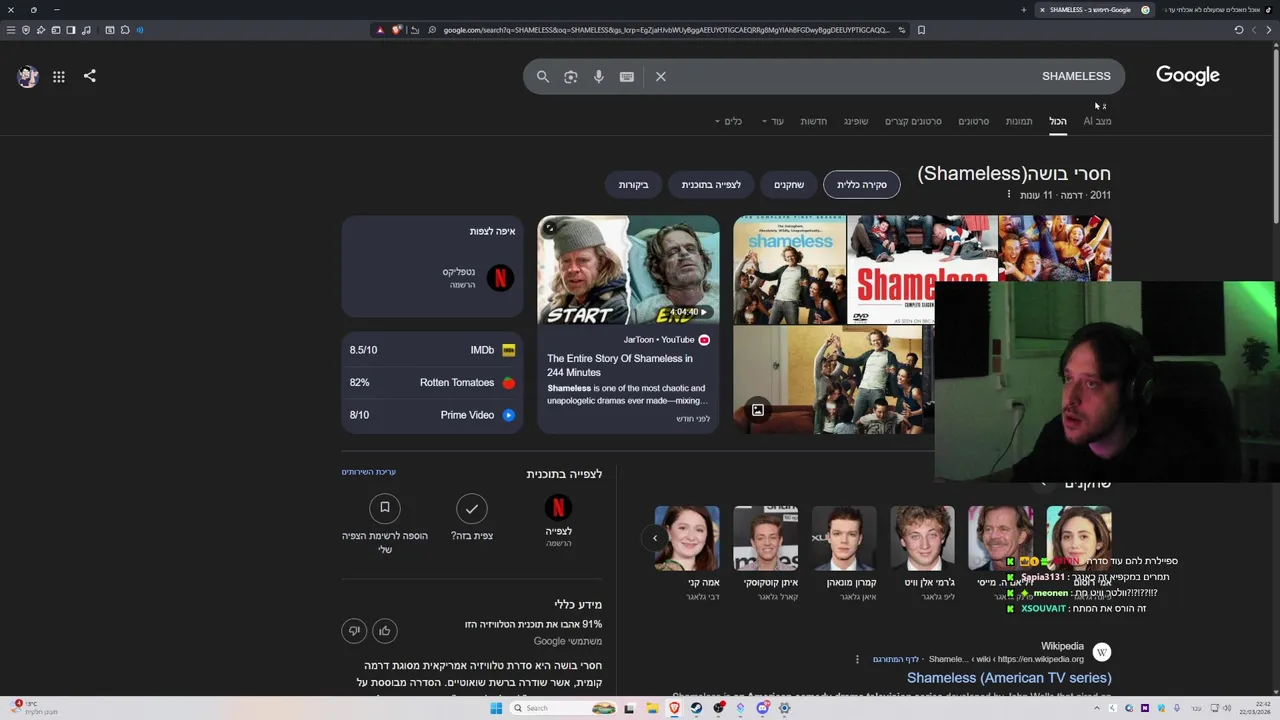Select the לצפייה בתוכנית watch chip
Screen dimensions: 1280x720
click(x=711, y=185)
